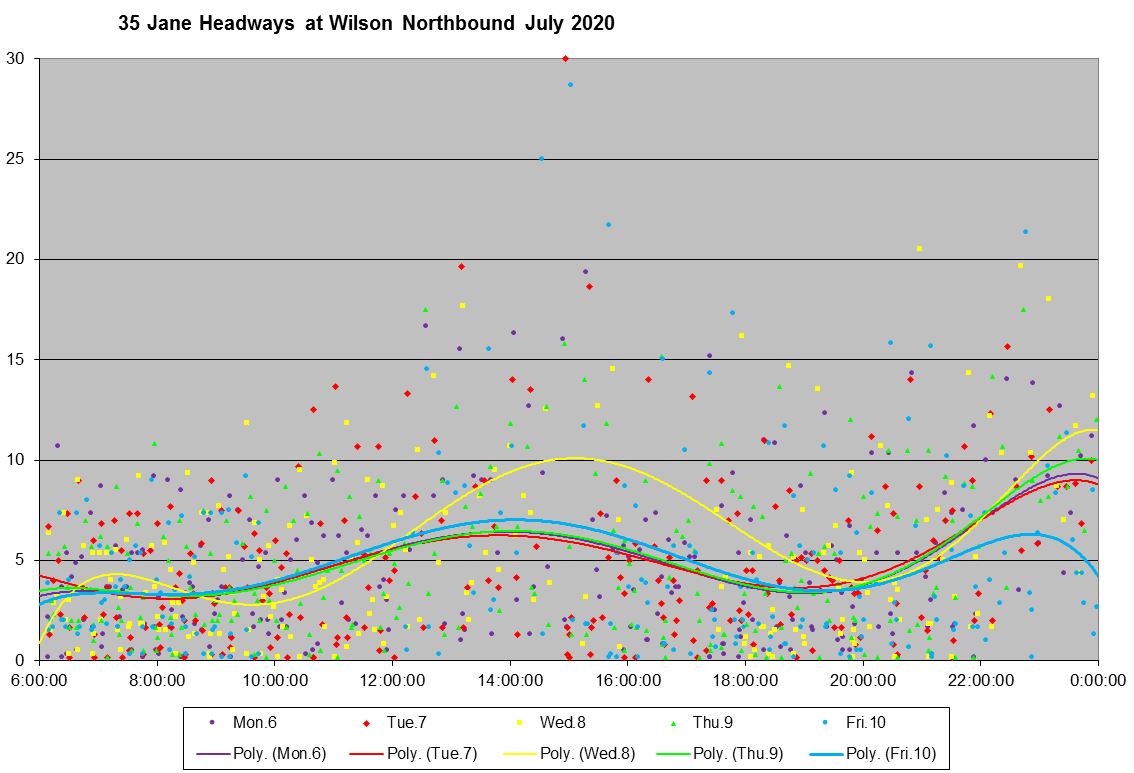Click the 22:00:00 x-axis label
This screenshot has height=773, width=1134.
(x=980, y=679)
